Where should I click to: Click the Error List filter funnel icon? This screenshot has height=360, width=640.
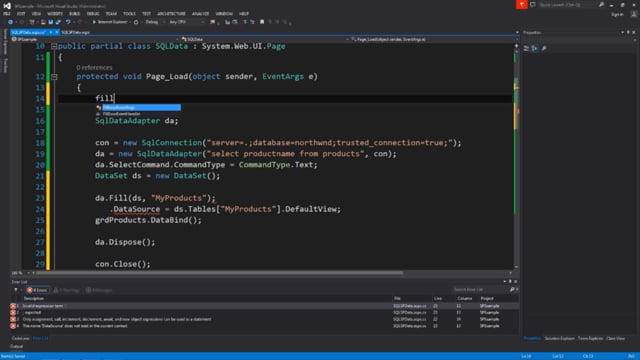(16, 290)
